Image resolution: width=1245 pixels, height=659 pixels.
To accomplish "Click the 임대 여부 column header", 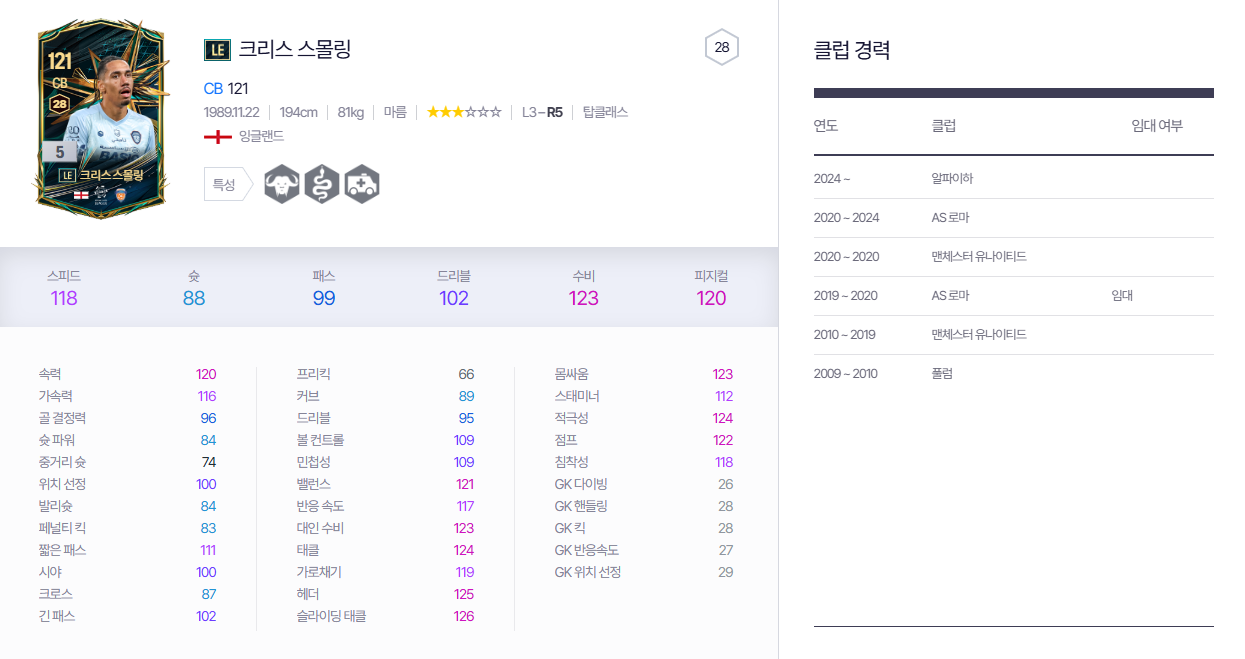I will (x=1157, y=126).
